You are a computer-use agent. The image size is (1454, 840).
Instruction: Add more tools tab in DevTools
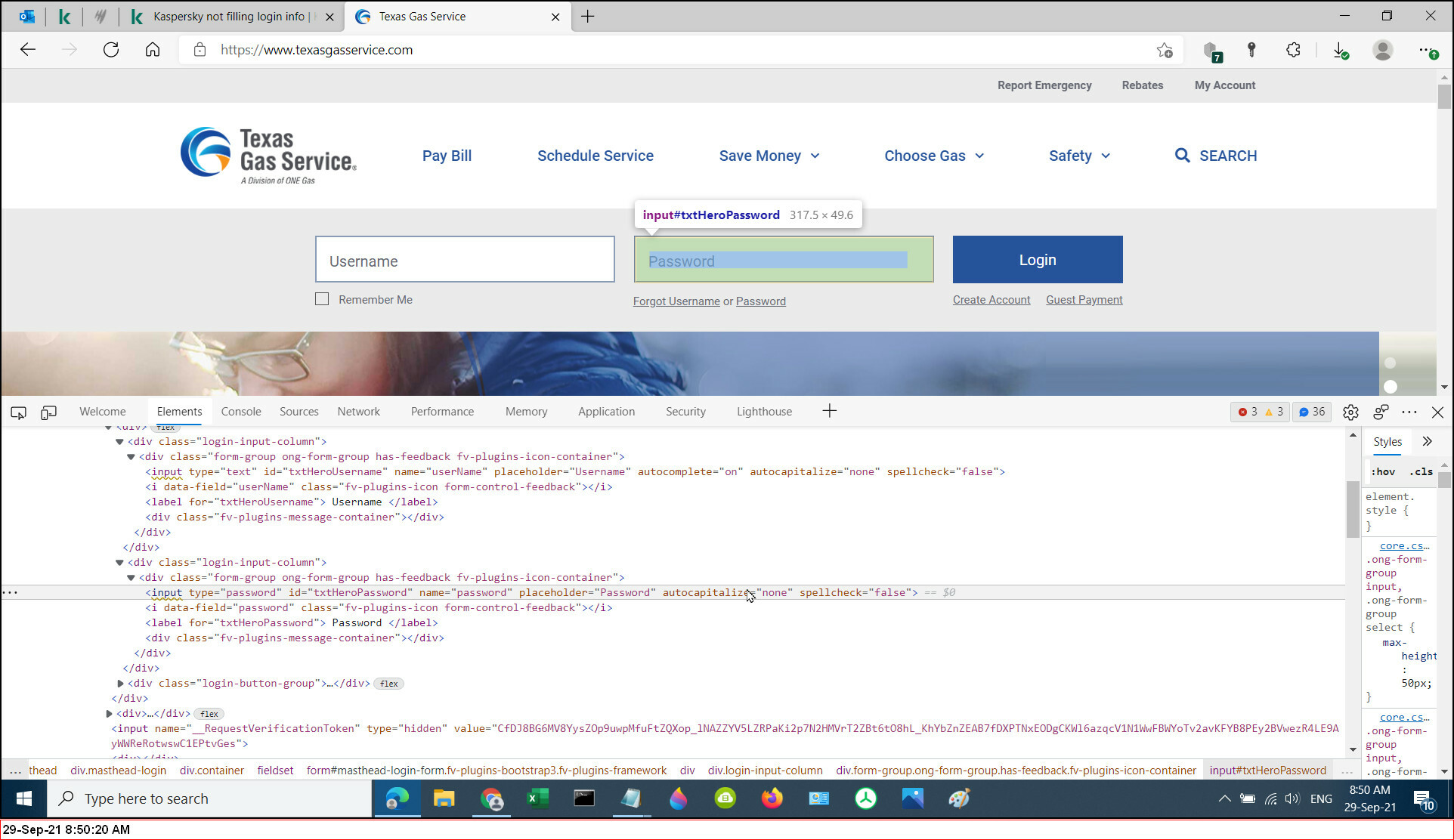(x=829, y=411)
